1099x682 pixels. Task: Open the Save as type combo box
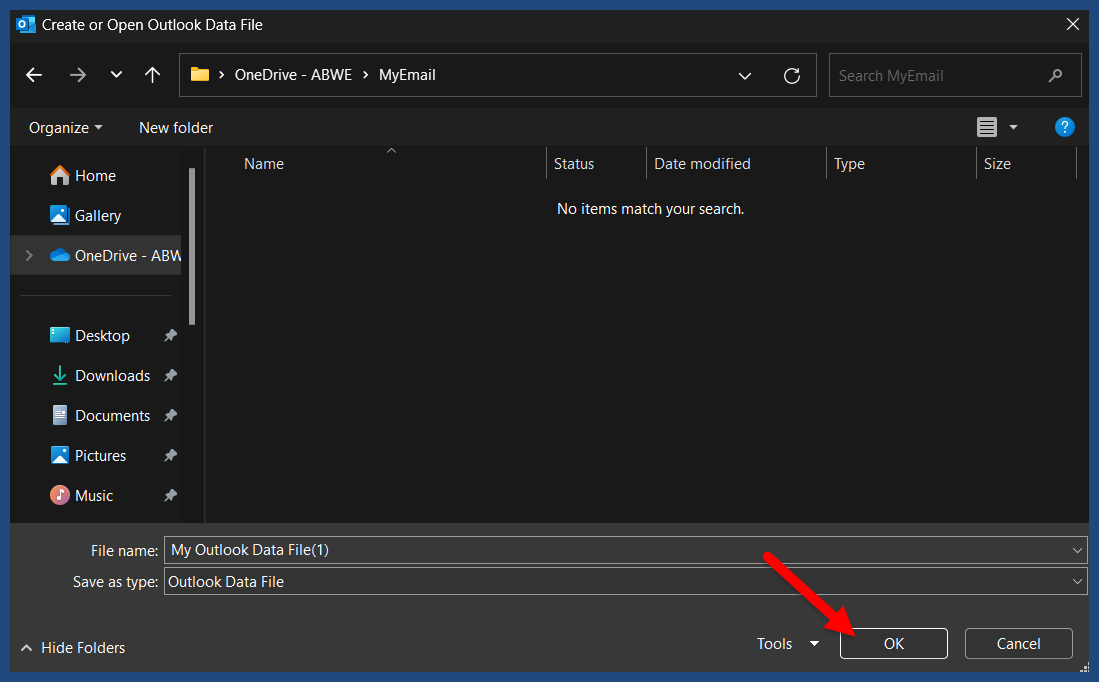(625, 582)
